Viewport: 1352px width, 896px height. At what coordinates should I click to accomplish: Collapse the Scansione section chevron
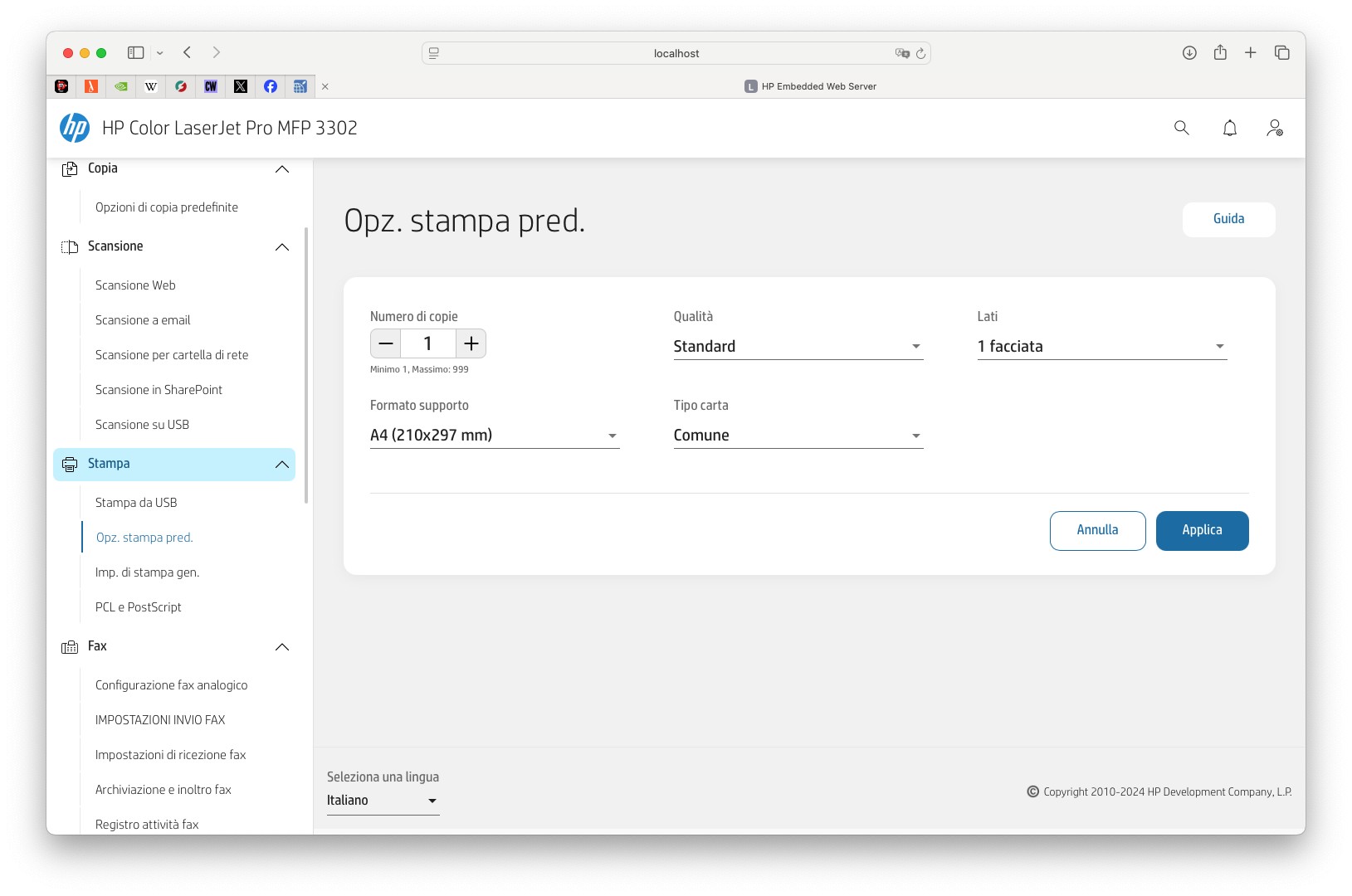coord(282,247)
